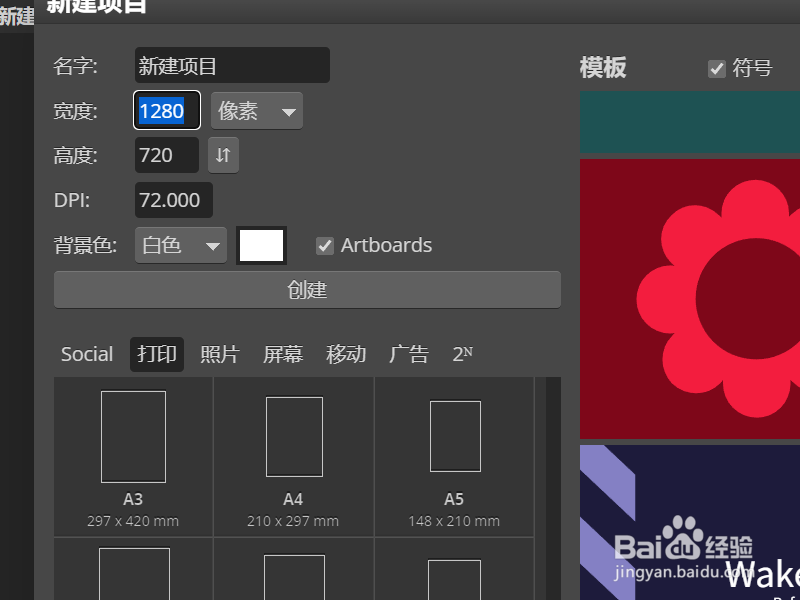Click the preset list scrollbar
The height and width of the screenshot is (600, 800).
[x=553, y=489]
